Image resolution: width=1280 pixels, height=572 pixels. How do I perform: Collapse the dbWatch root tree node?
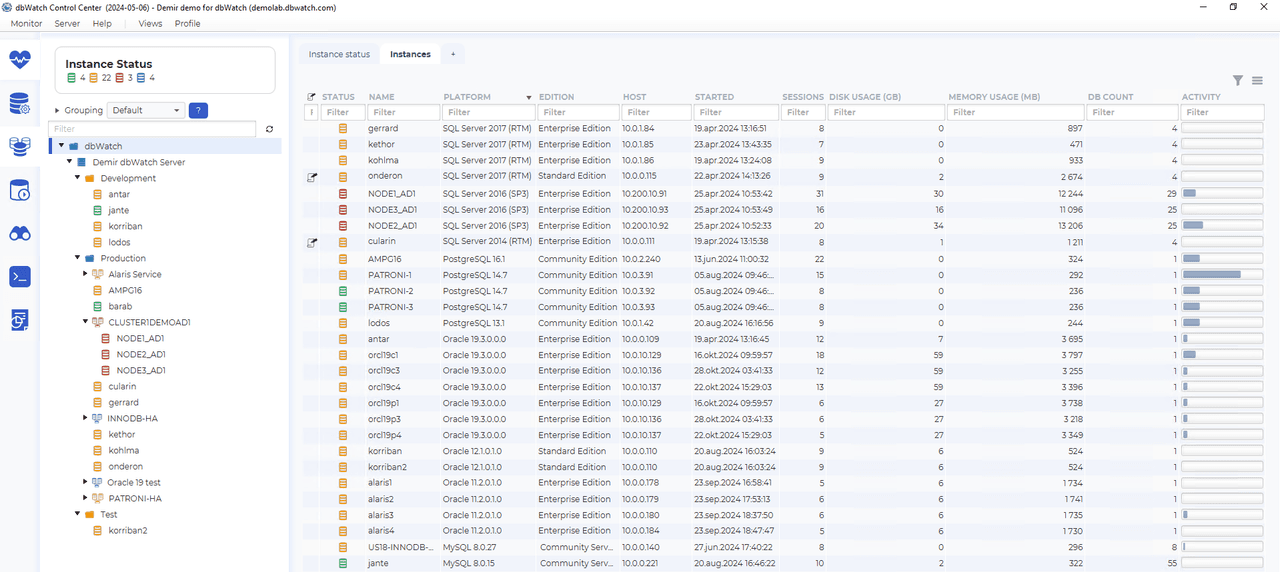pos(60,146)
